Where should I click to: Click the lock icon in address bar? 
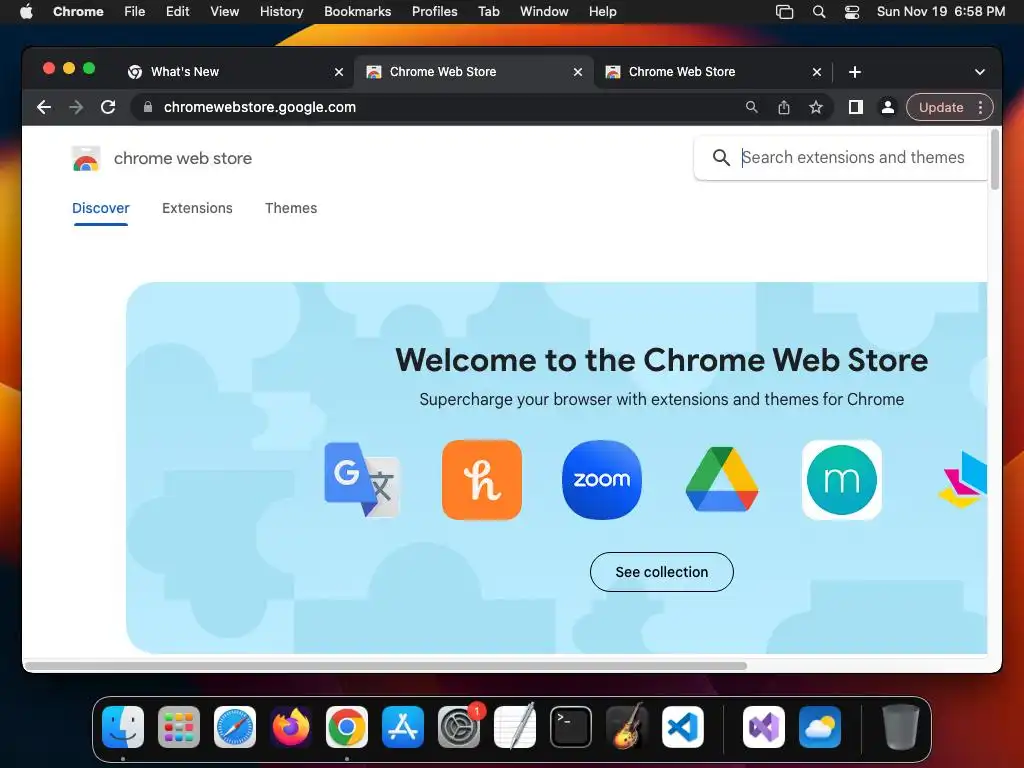pos(148,107)
